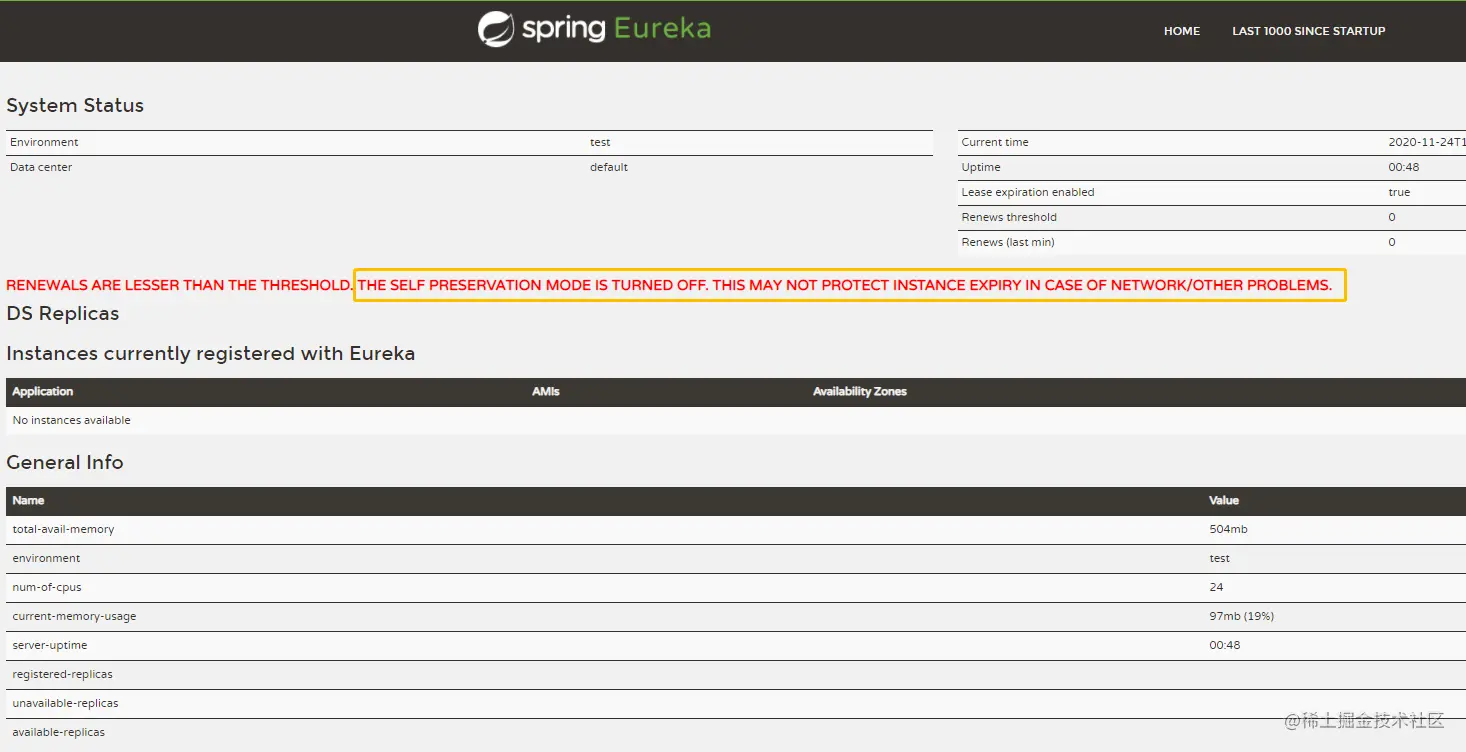Select the server-uptime row name
Image resolution: width=1466 pixels, height=752 pixels.
click(x=50, y=646)
